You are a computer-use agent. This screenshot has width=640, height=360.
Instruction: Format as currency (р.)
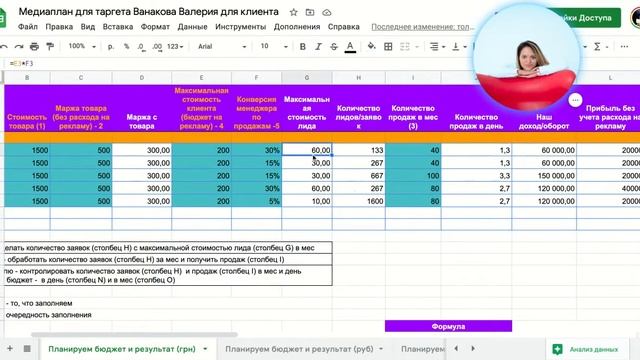(x=111, y=47)
